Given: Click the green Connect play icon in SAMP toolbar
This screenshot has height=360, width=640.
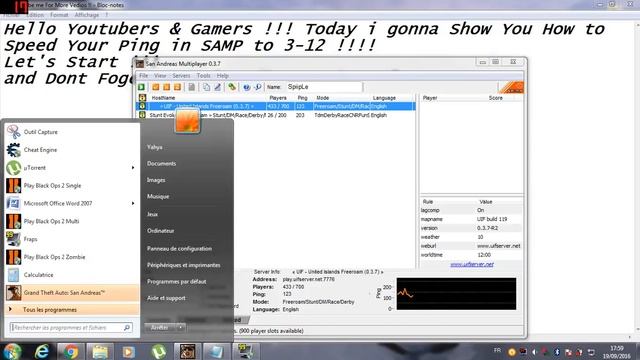Looking at the screenshot, I should click(x=142, y=87).
